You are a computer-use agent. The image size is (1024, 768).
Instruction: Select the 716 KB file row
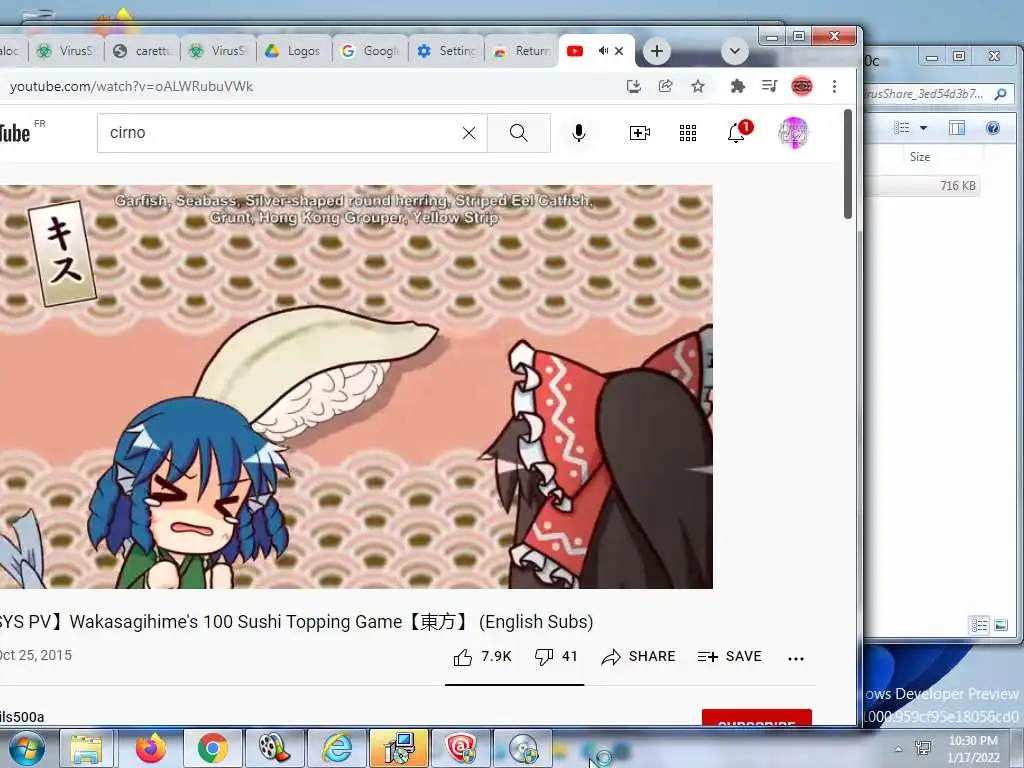[x=923, y=185]
